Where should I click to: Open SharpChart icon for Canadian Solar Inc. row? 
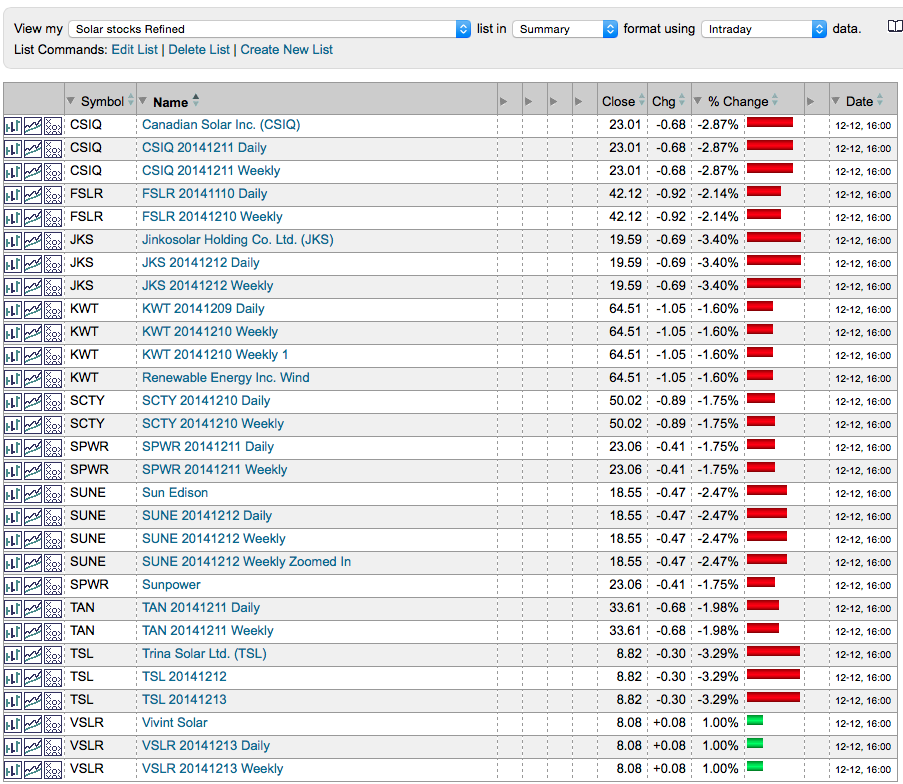tap(13, 126)
